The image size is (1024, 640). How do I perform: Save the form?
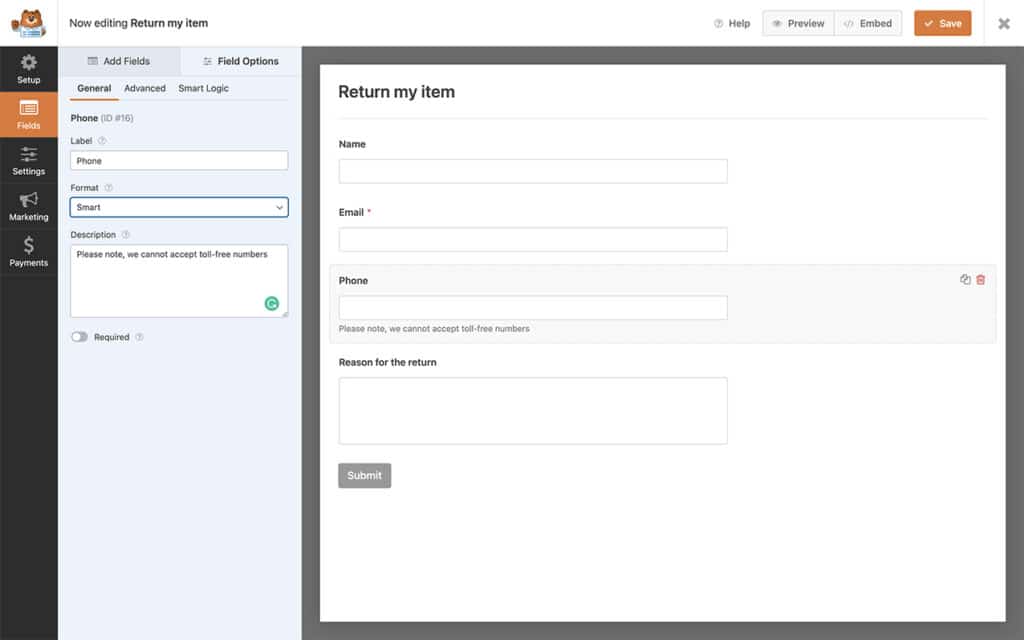click(x=941, y=23)
